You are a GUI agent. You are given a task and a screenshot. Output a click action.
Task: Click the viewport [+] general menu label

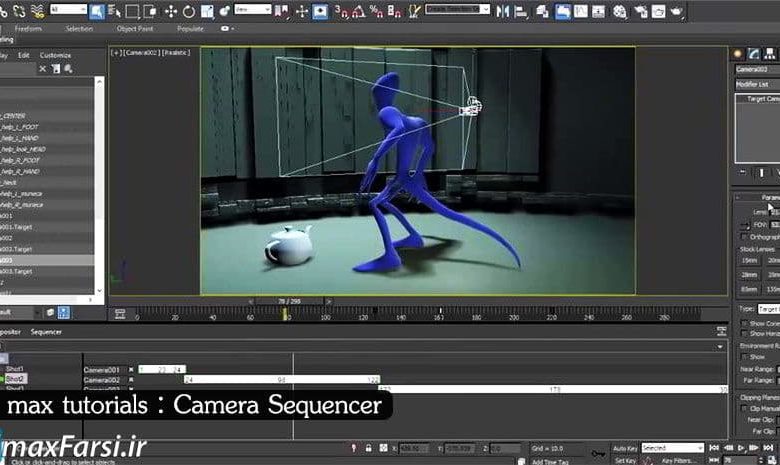116,52
